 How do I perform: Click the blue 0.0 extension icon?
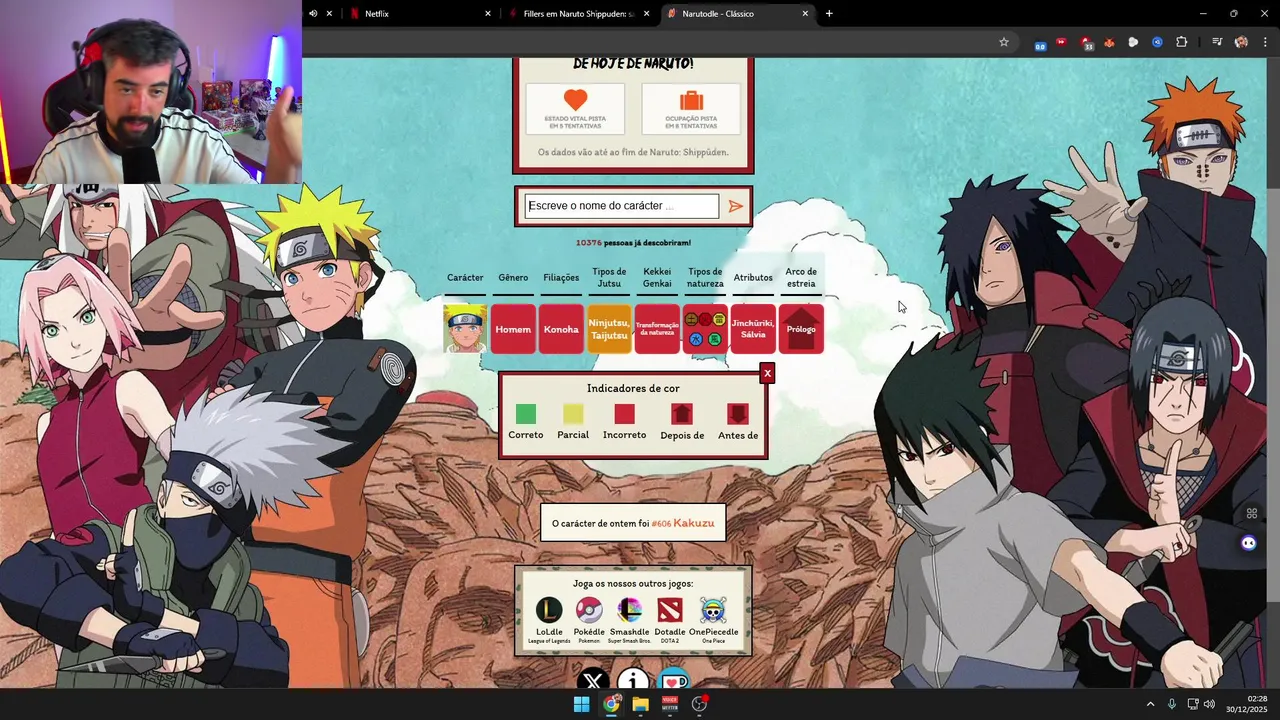(1040, 44)
